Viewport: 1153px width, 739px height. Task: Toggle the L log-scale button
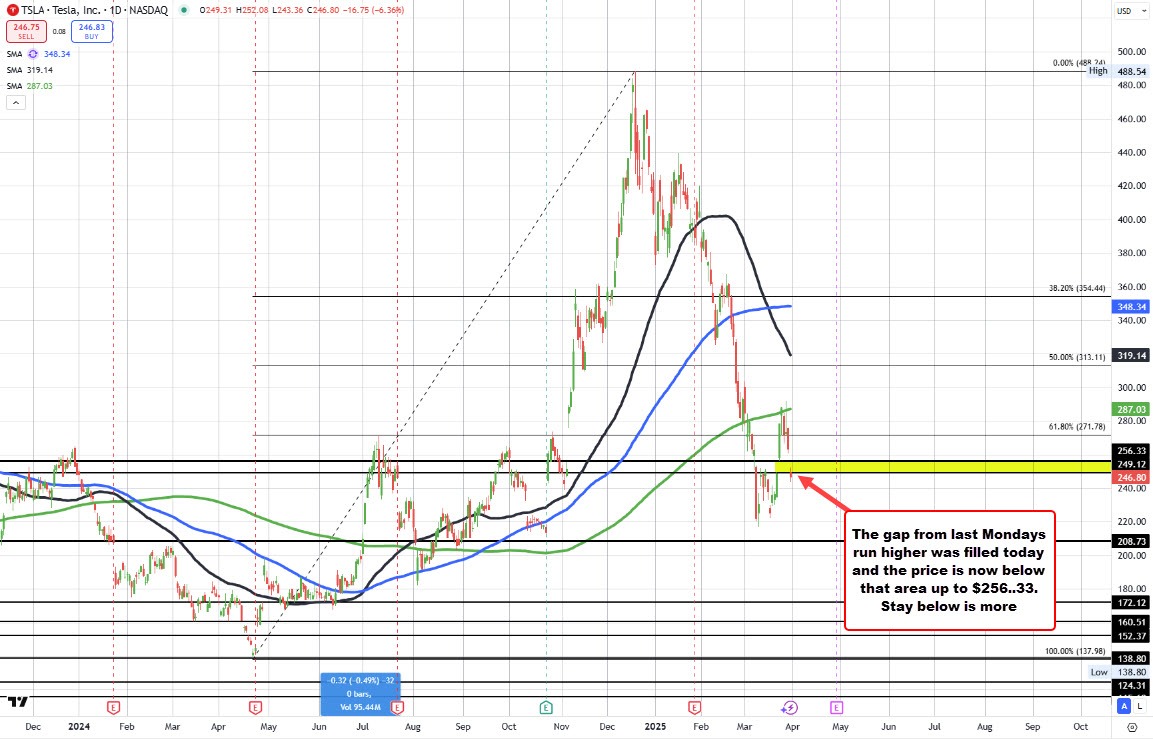click(1139, 706)
